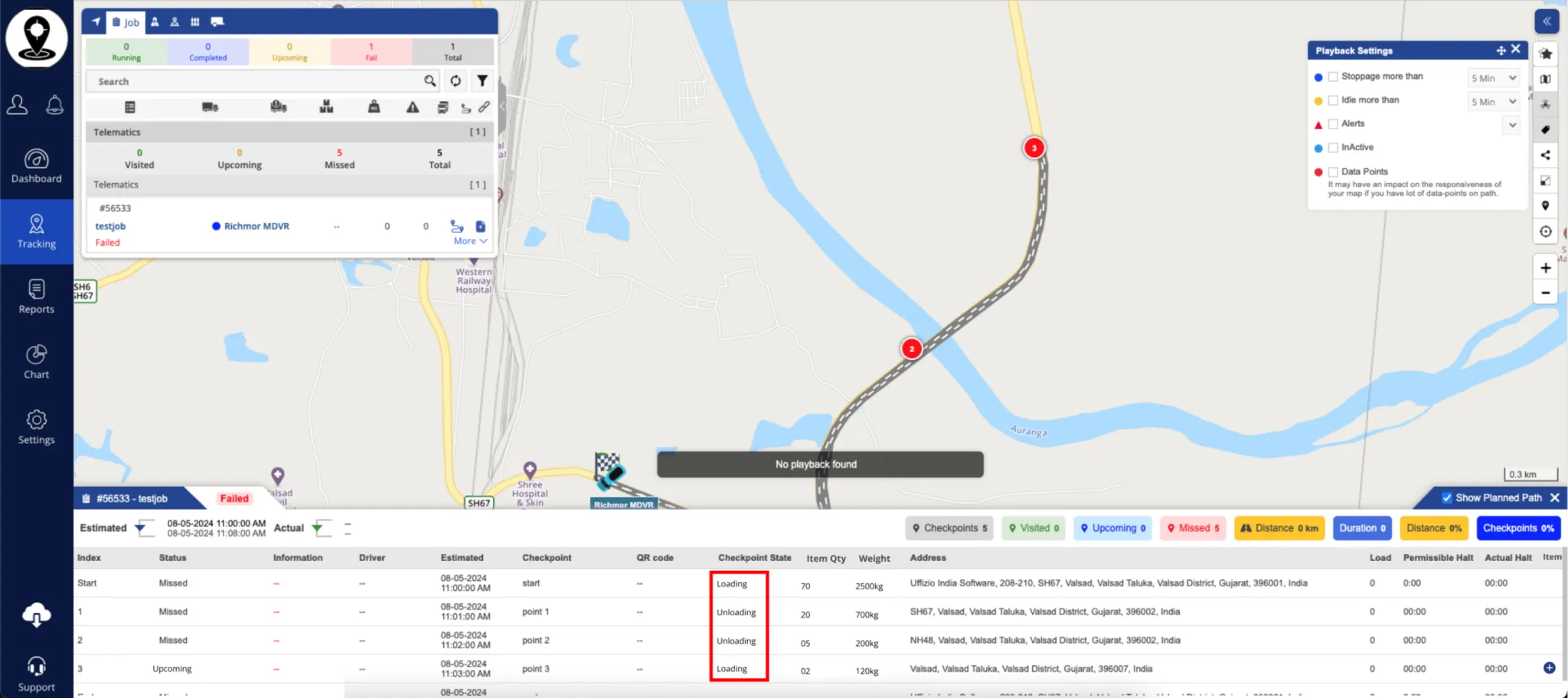
Task: Open Reports in the sidebar
Action: (x=36, y=297)
